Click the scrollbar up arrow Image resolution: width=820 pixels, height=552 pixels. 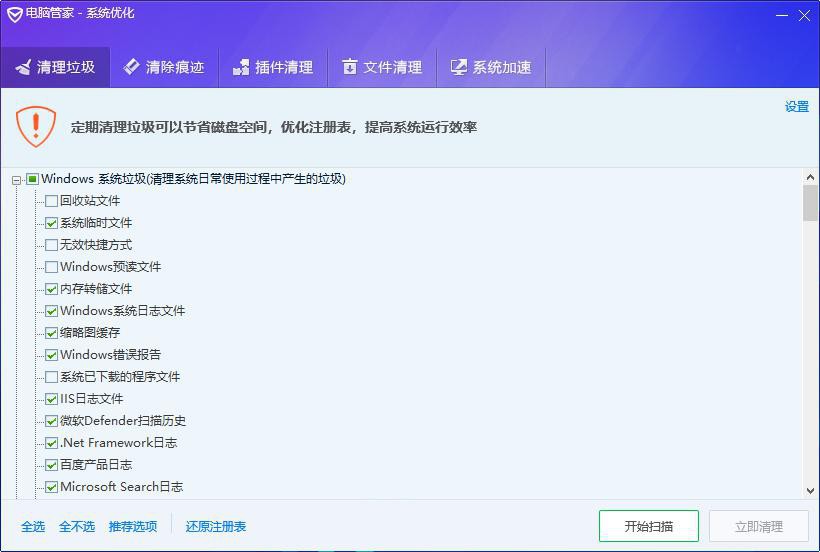coord(811,177)
